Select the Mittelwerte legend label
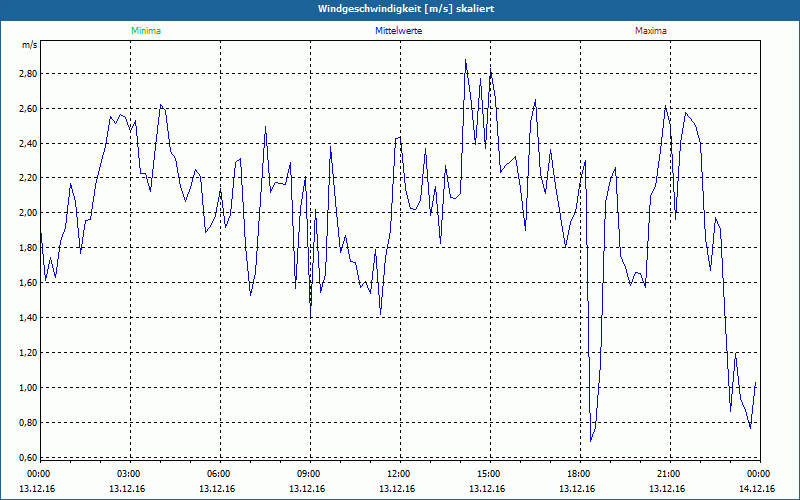 (x=398, y=31)
